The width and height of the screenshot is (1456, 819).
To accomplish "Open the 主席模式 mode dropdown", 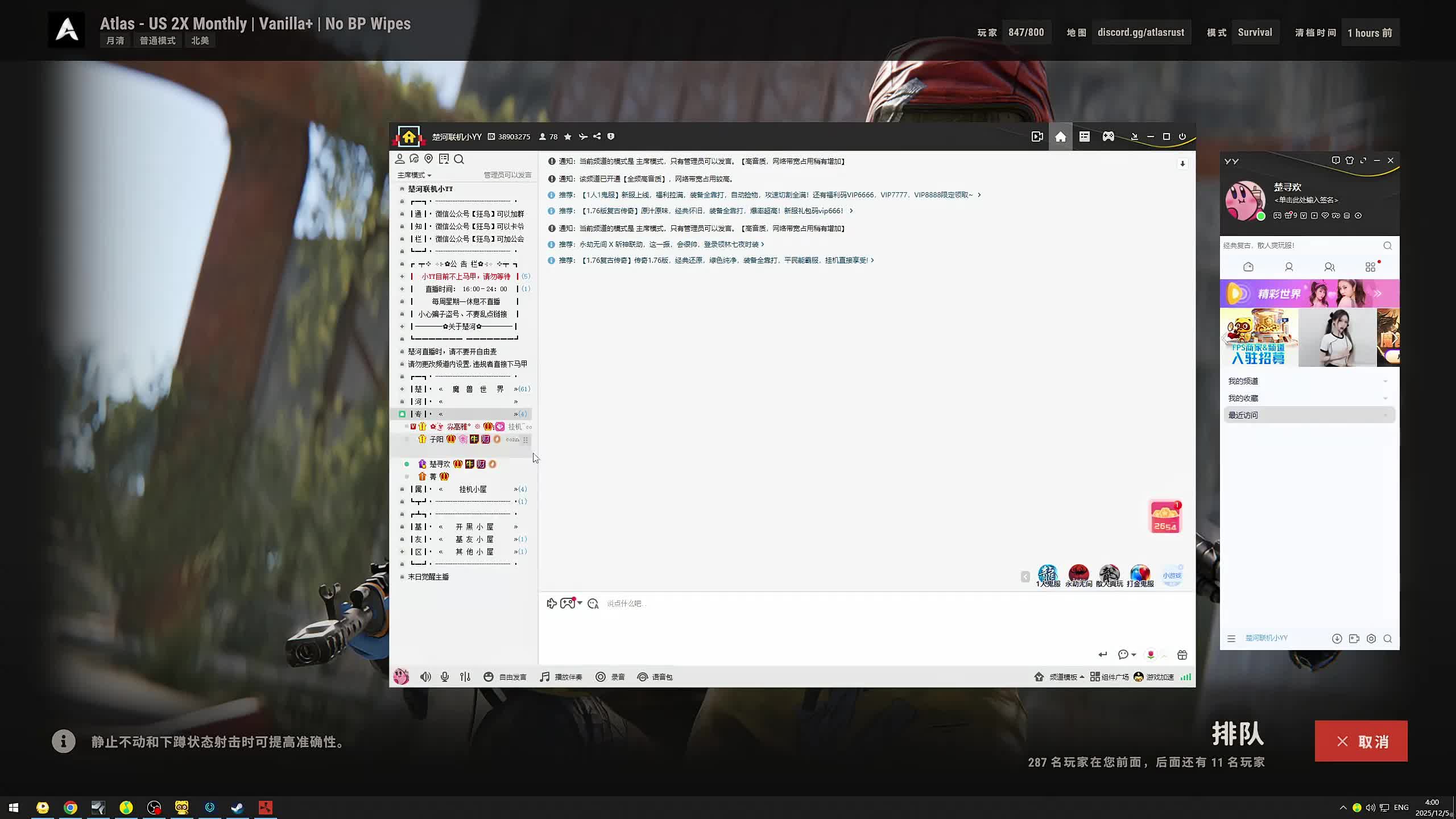I will pyautogui.click(x=414, y=175).
